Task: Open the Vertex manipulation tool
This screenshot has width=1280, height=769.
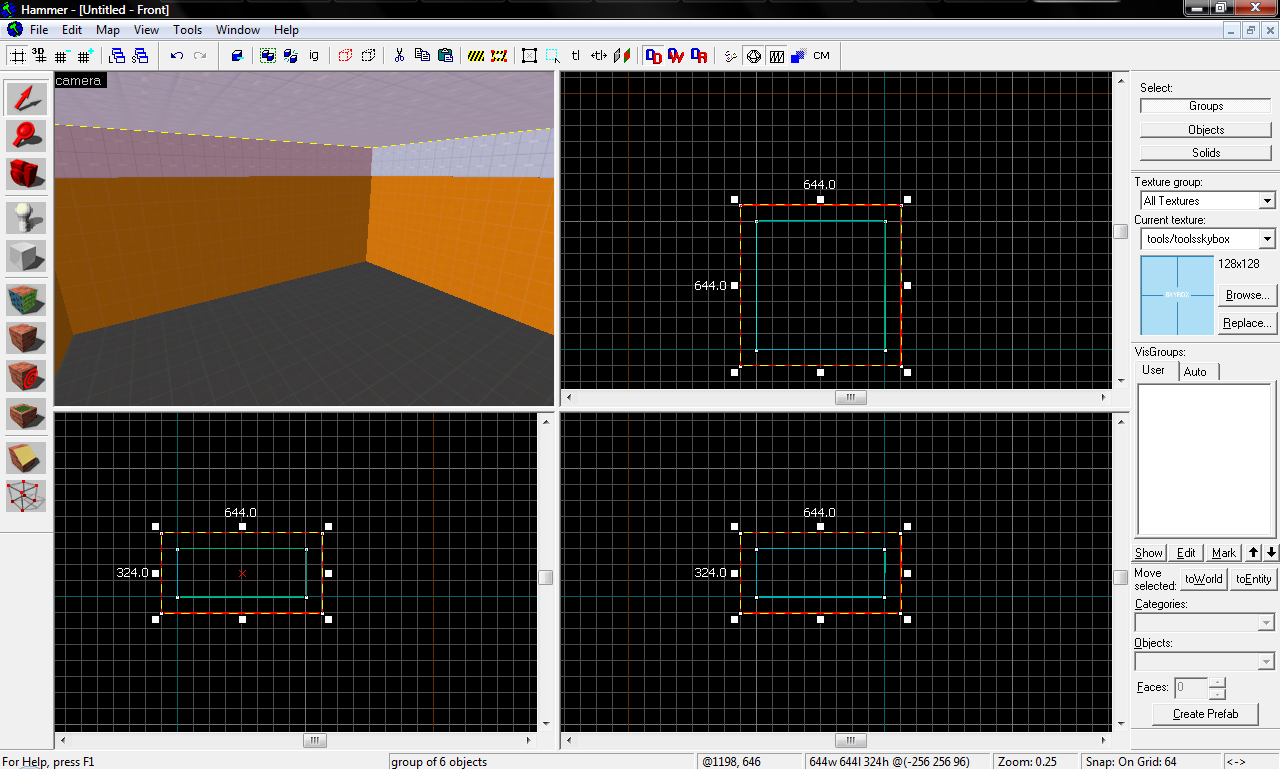Action: (x=26, y=495)
